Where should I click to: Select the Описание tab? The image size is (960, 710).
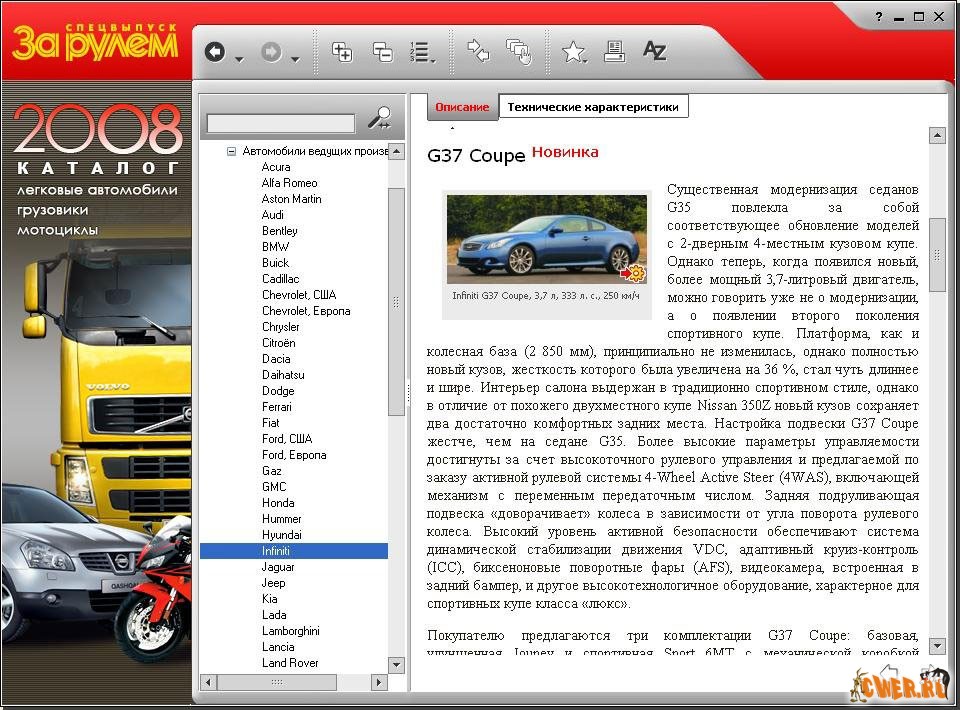[x=462, y=107]
